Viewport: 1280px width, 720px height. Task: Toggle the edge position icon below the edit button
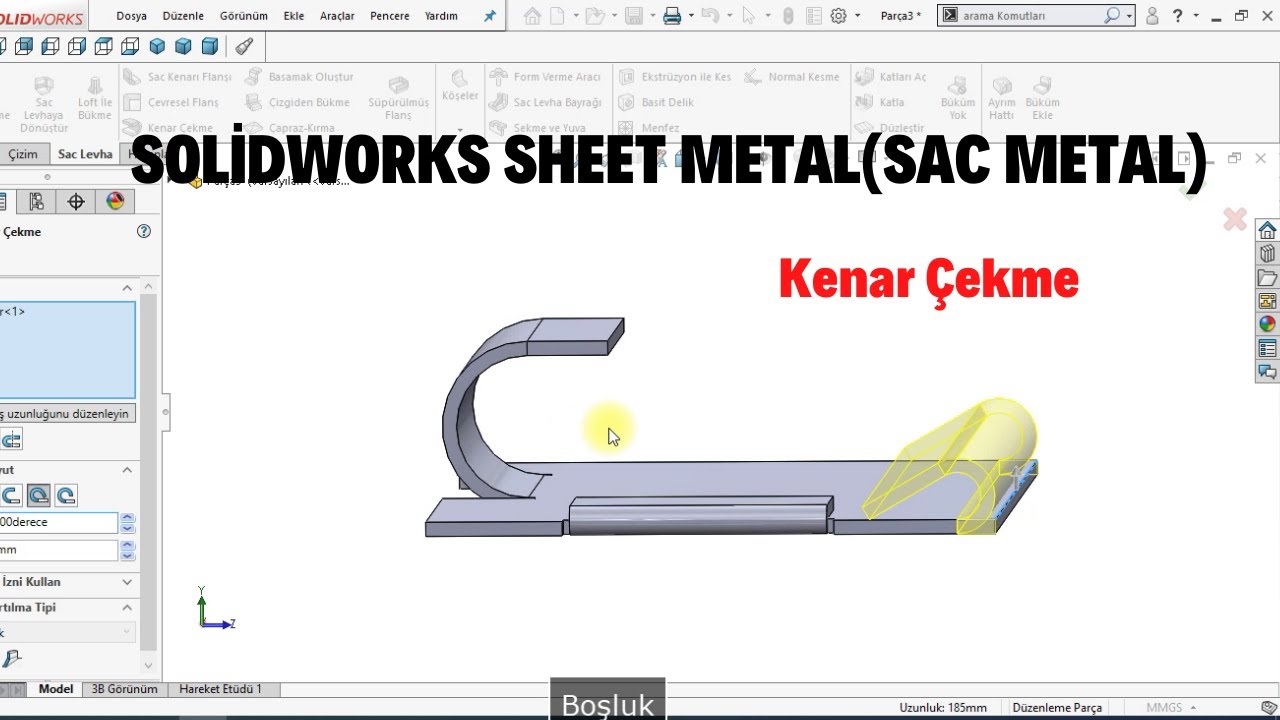tap(11, 440)
